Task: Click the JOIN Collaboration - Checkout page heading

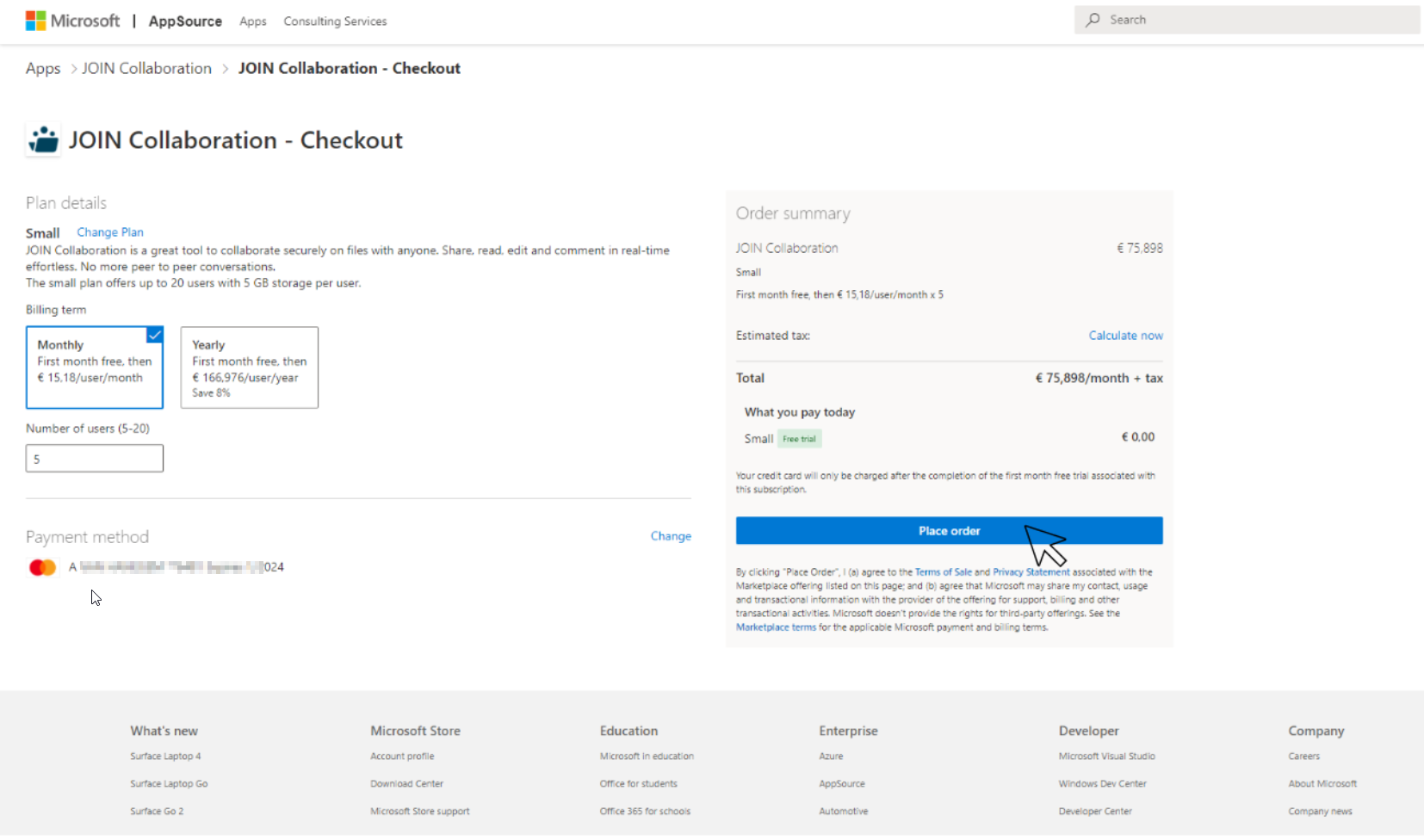Action: coord(236,139)
